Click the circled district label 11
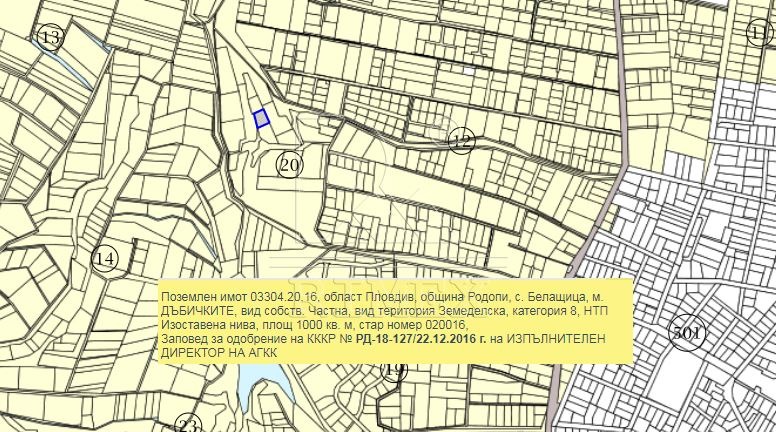This screenshot has width=776, height=432. (x=759, y=34)
